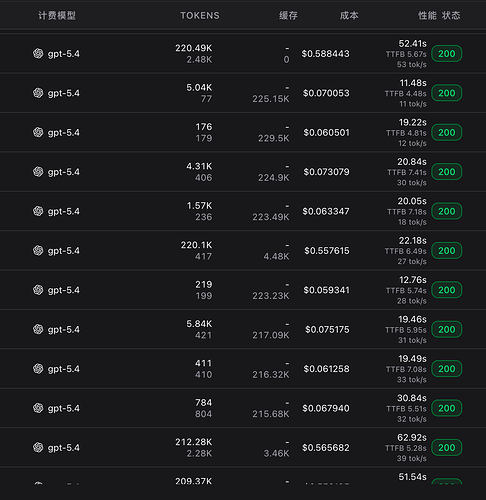
Task: Click the TOKENS column header
Action: click(x=200, y=15)
